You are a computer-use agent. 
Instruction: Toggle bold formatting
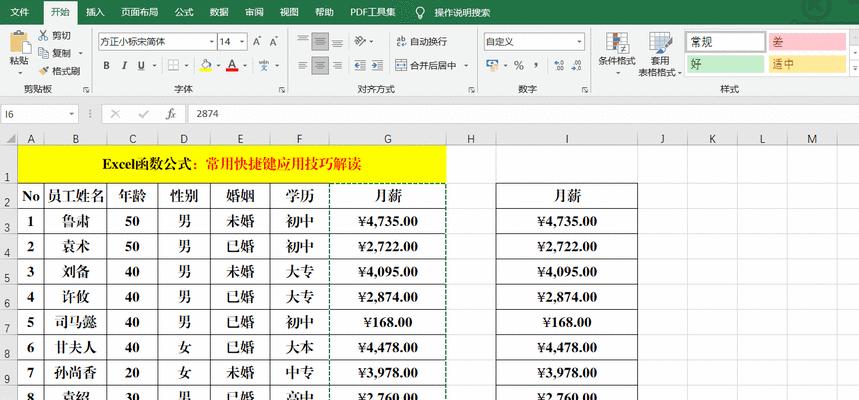pyautogui.click(x=107, y=66)
